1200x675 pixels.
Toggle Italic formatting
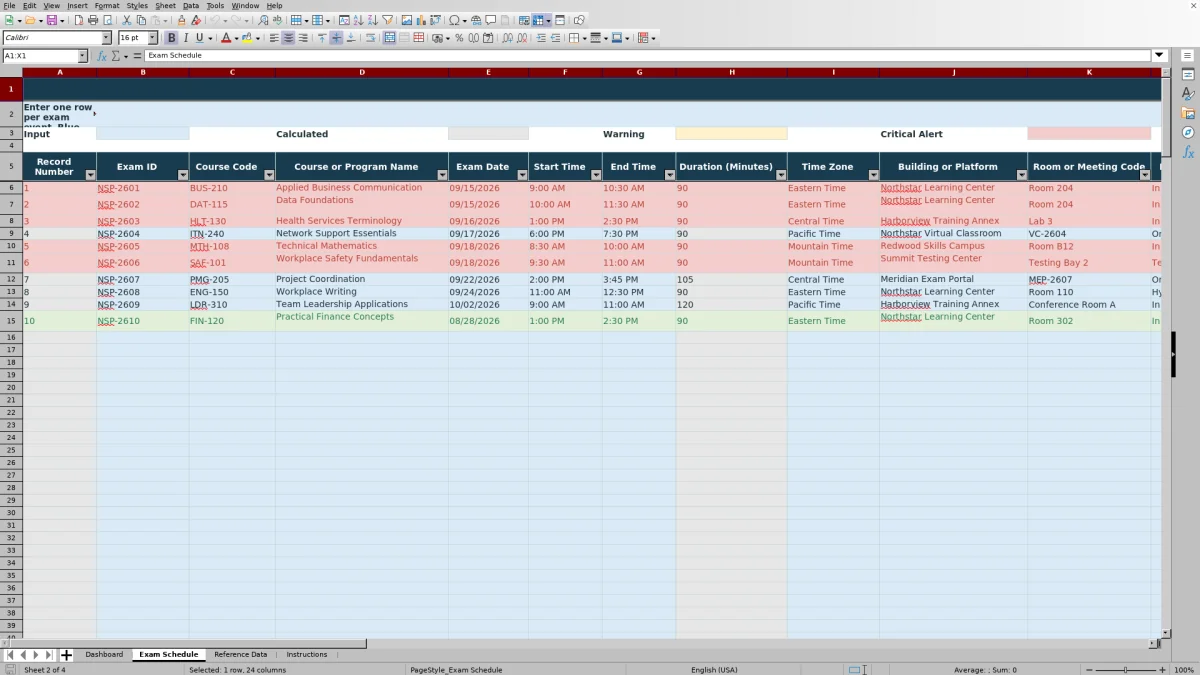point(185,38)
